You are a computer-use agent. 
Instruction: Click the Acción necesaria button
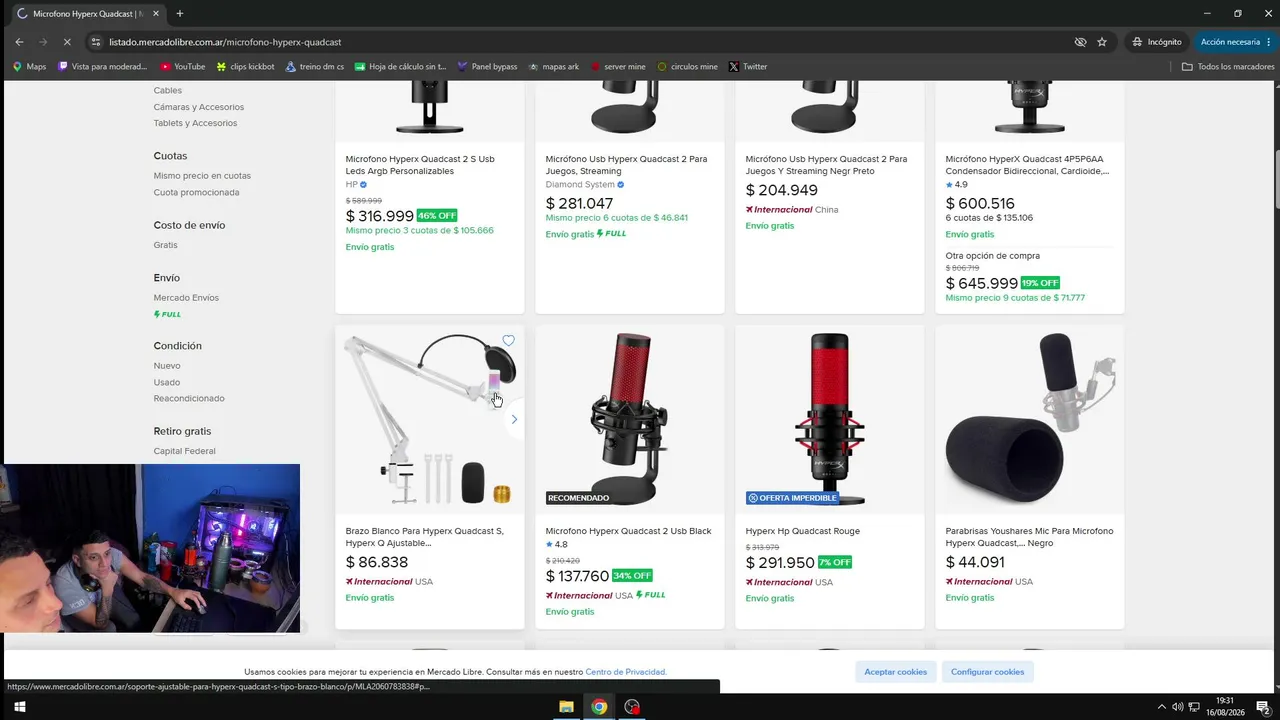pyautogui.click(x=1234, y=42)
